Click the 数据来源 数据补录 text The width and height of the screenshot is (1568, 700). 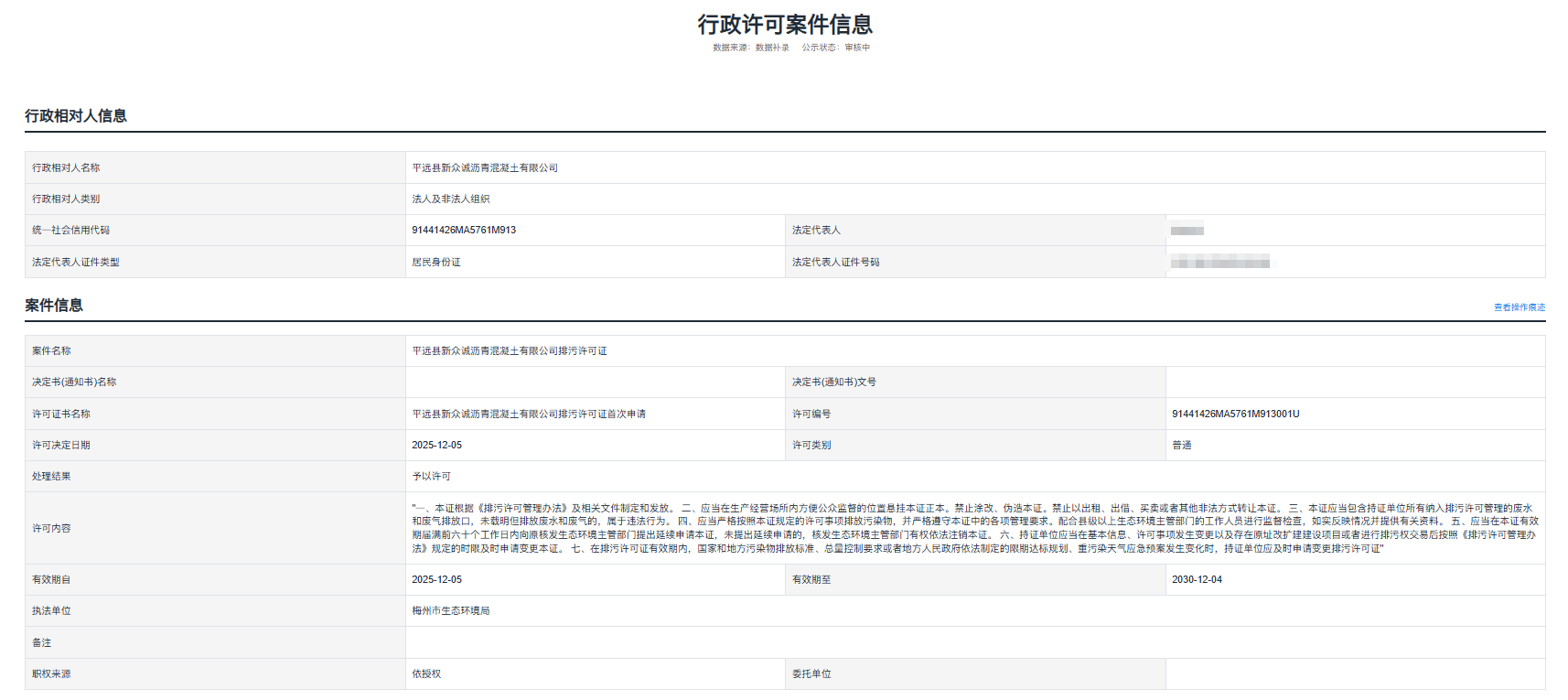tap(750, 48)
